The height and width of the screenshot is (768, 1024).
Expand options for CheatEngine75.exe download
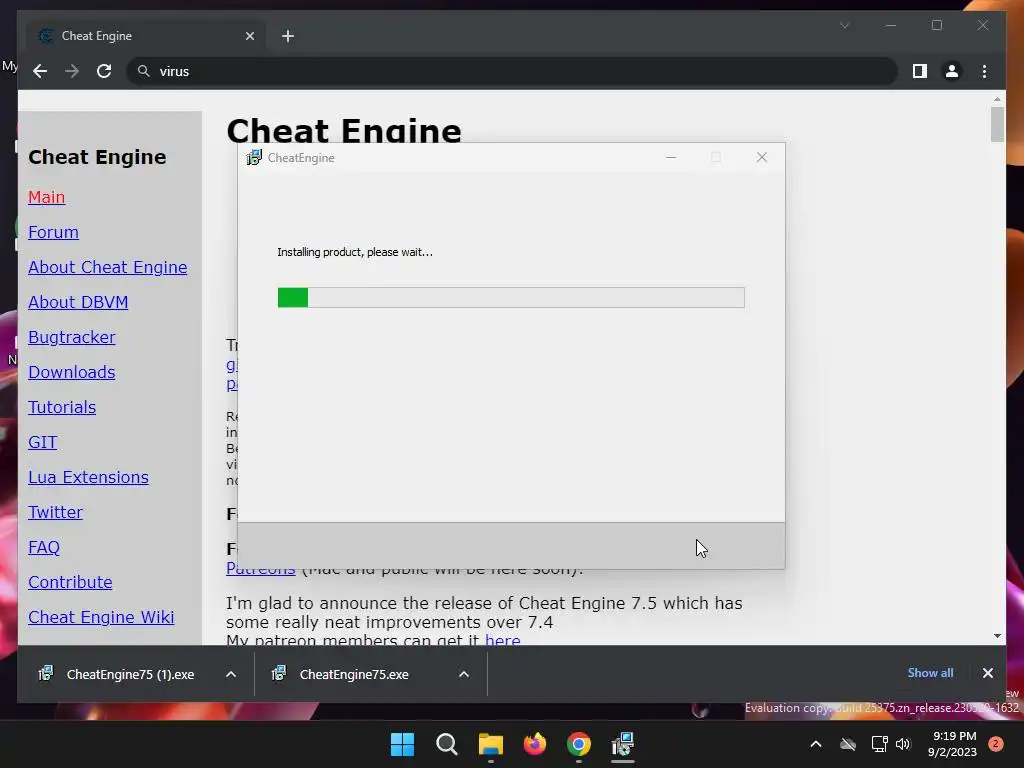pos(464,674)
